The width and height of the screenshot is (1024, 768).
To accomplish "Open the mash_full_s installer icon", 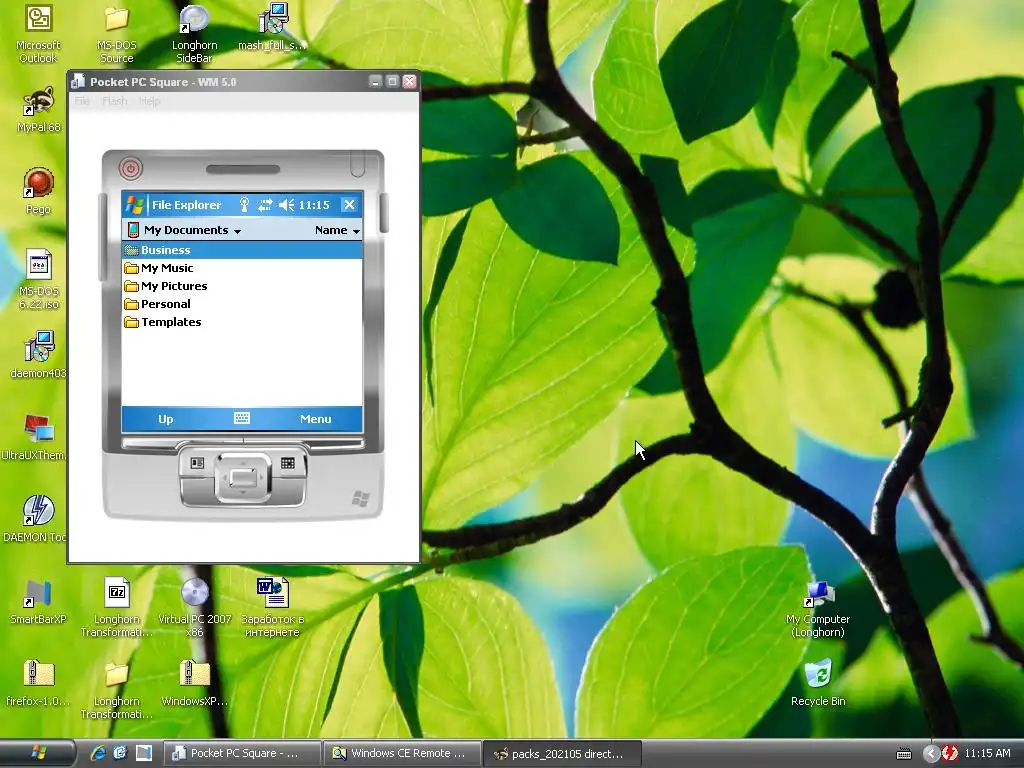I will click(272, 29).
